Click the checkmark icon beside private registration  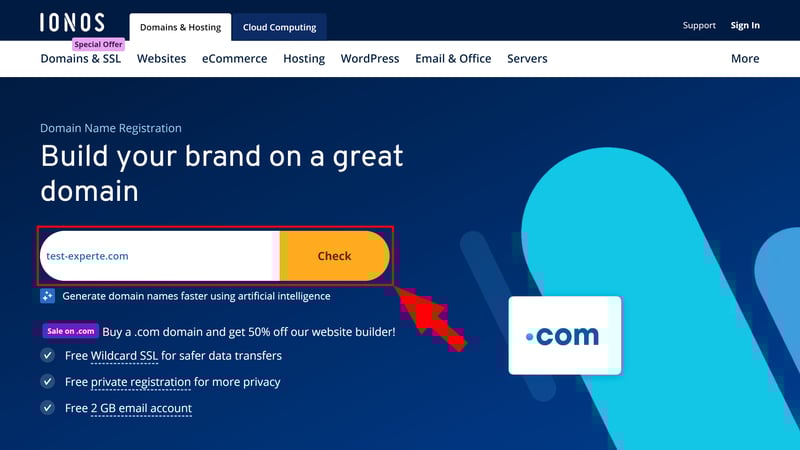[47, 381]
